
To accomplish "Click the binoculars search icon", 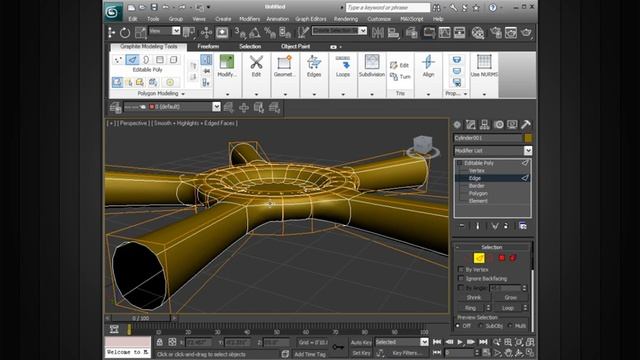I will pos(437,8).
